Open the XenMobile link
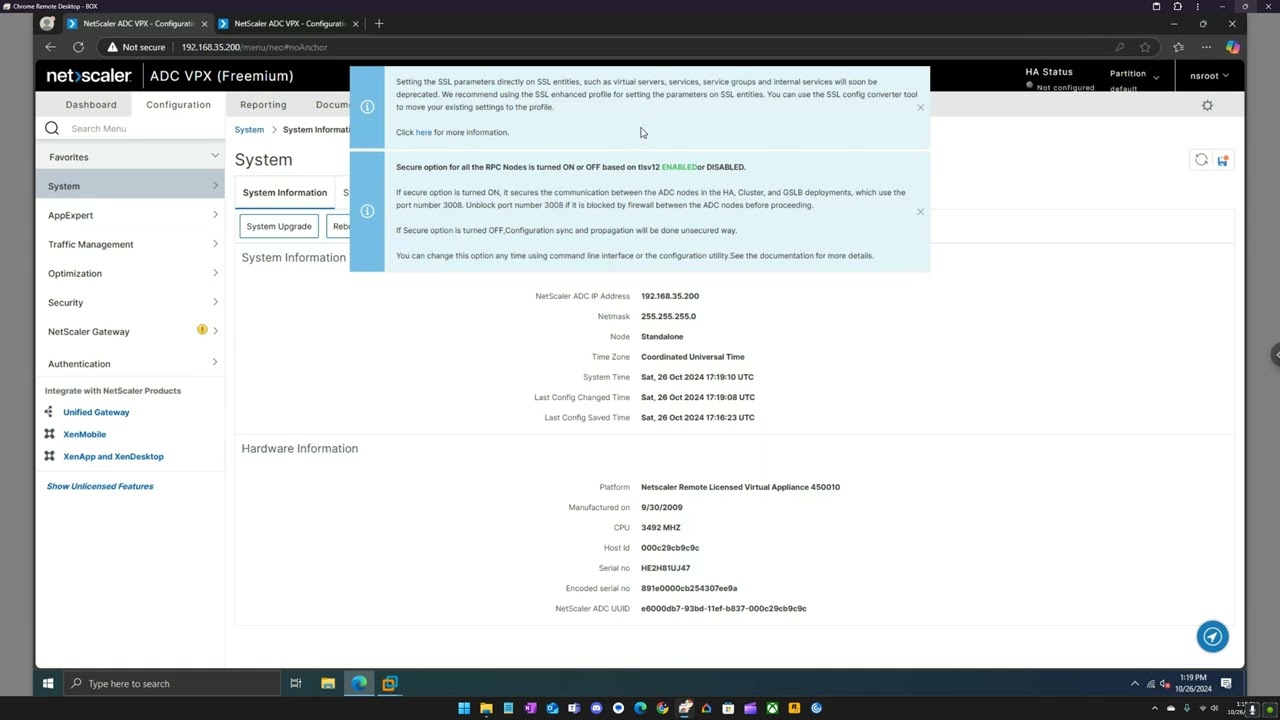Viewport: 1280px width, 720px height. click(84, 434)
